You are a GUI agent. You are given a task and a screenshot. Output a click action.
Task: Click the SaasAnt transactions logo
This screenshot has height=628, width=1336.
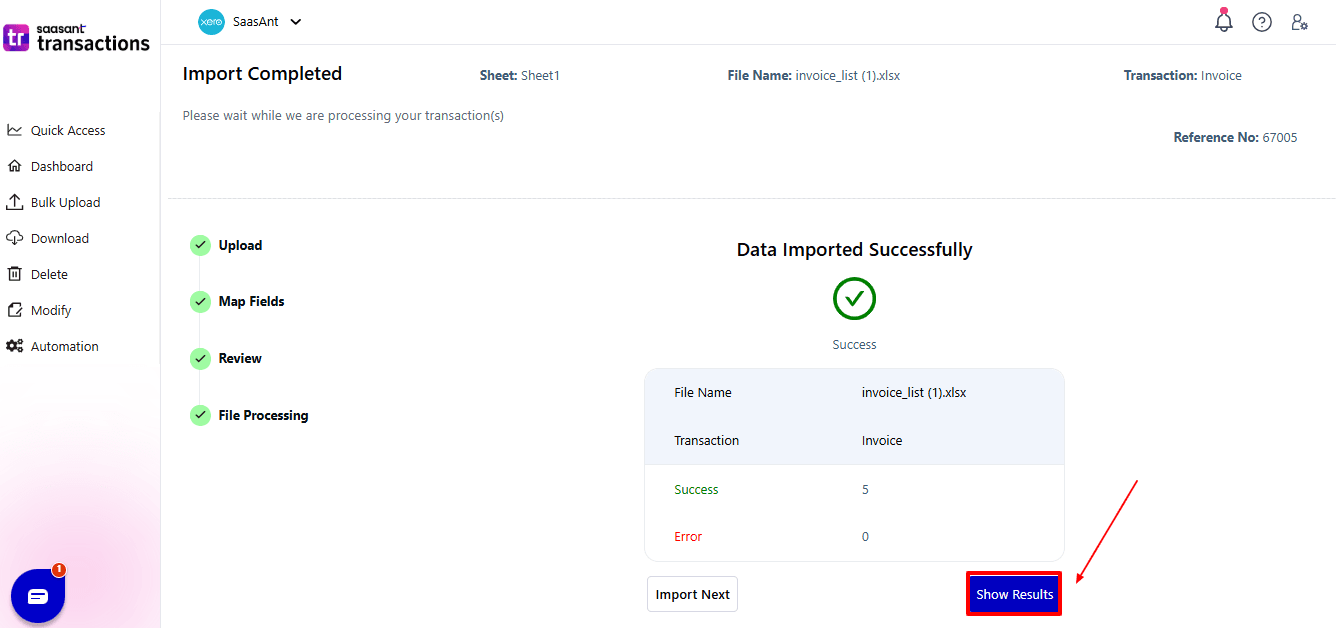(76, 38)
